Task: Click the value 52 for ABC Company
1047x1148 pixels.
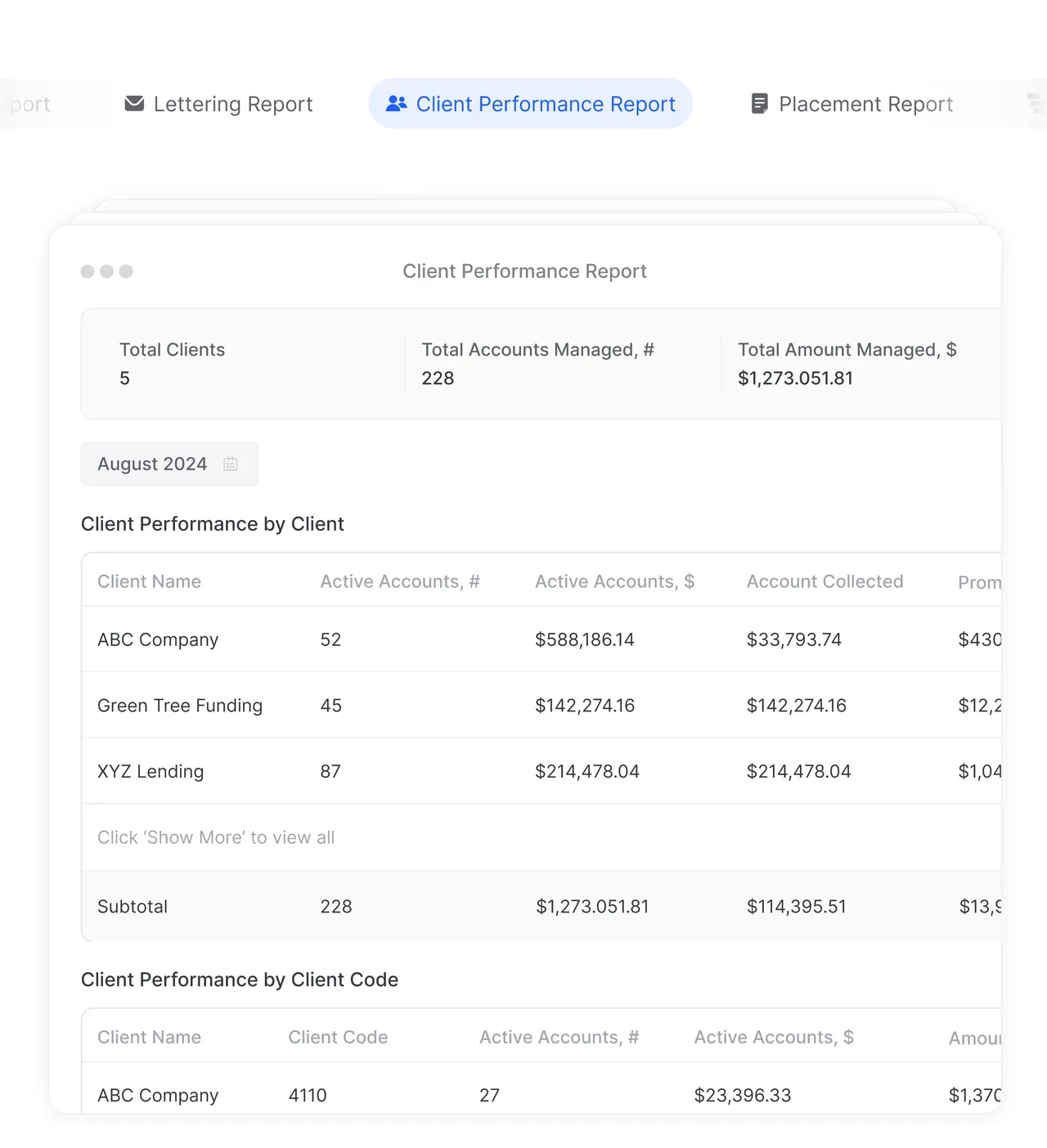Action: (330, 639)
